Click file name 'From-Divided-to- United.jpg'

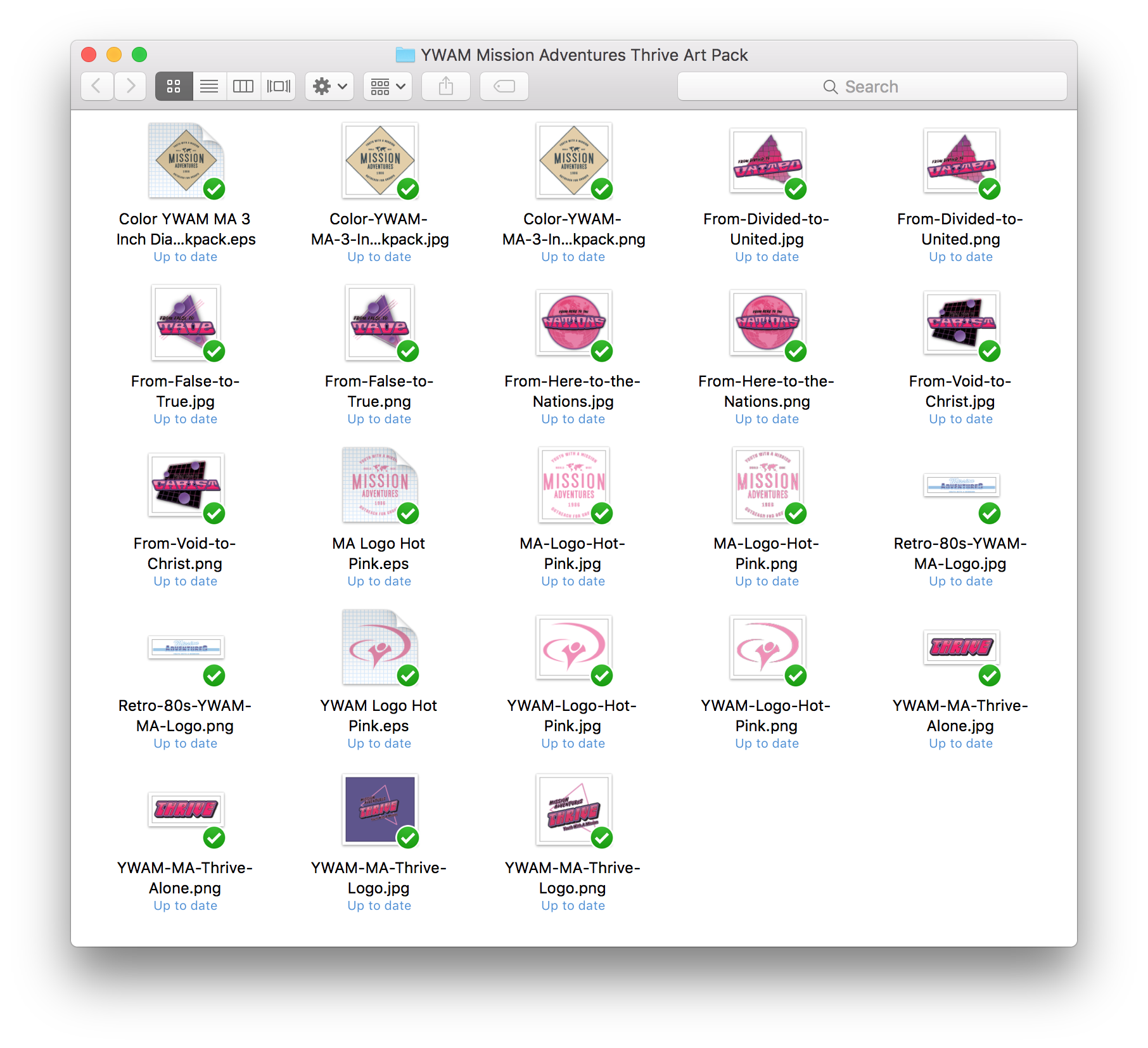coord(767,229)
